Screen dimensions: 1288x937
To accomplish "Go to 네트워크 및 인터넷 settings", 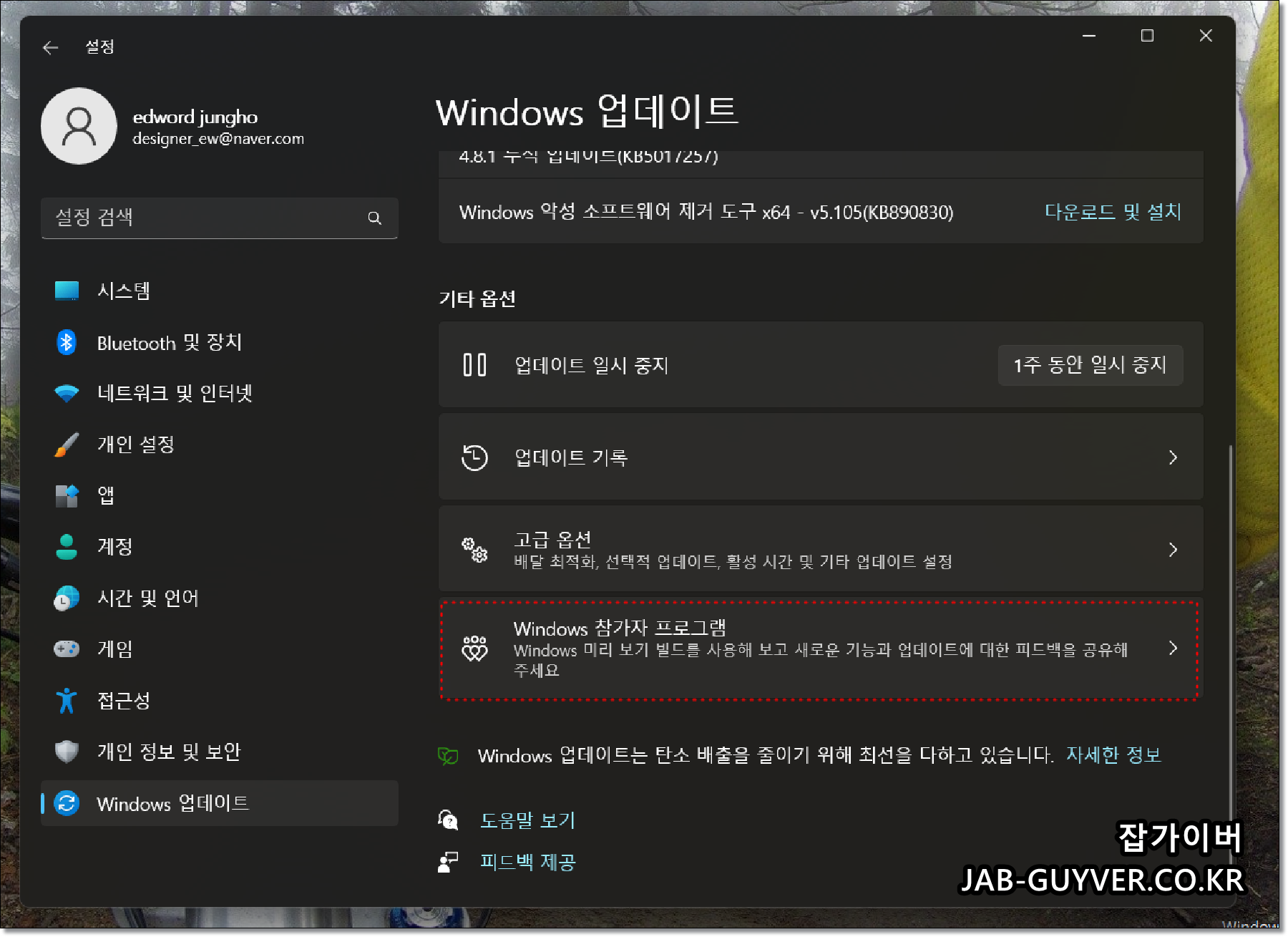I will 220,393.
